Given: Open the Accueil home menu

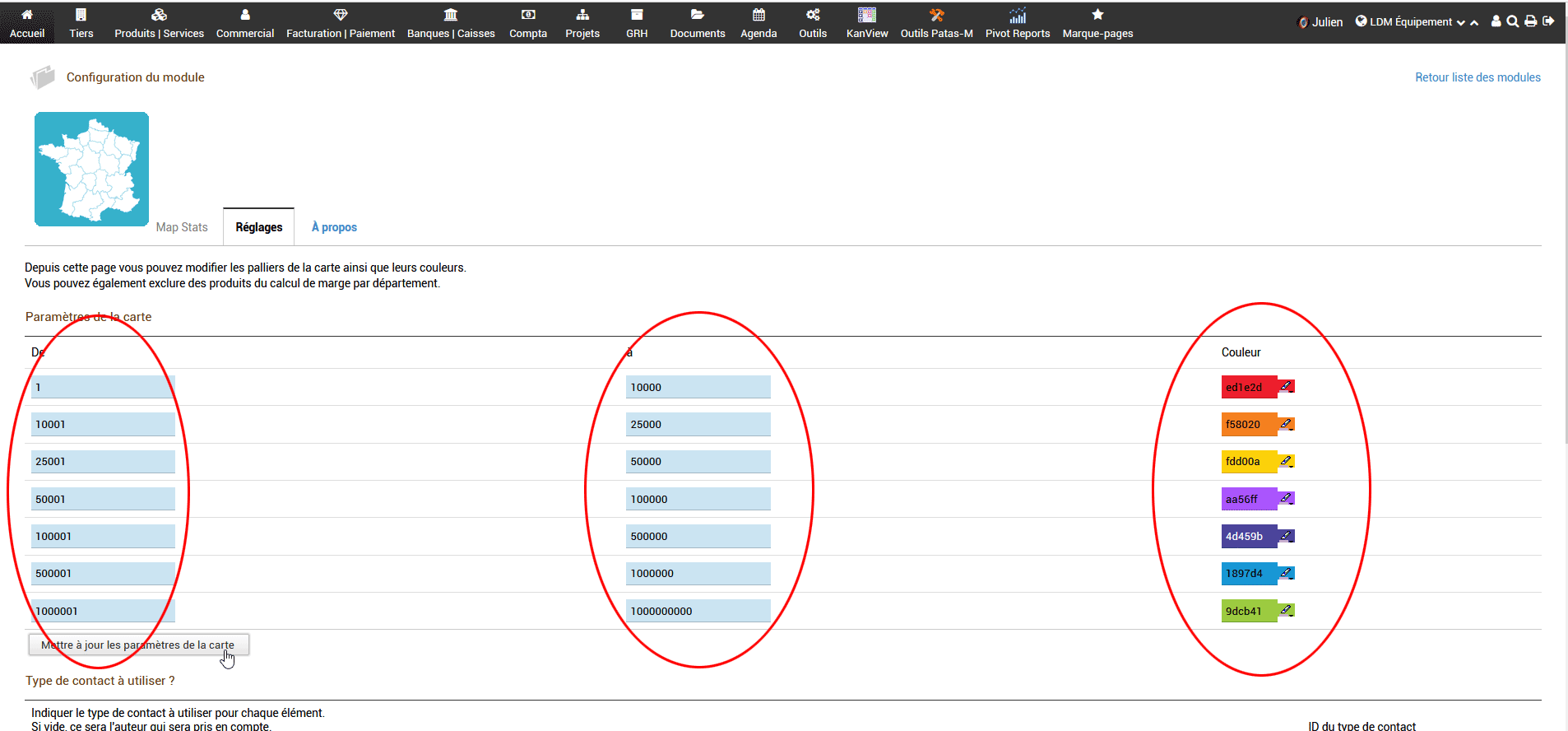Looking at the screenshot, I should pos(27,23).
